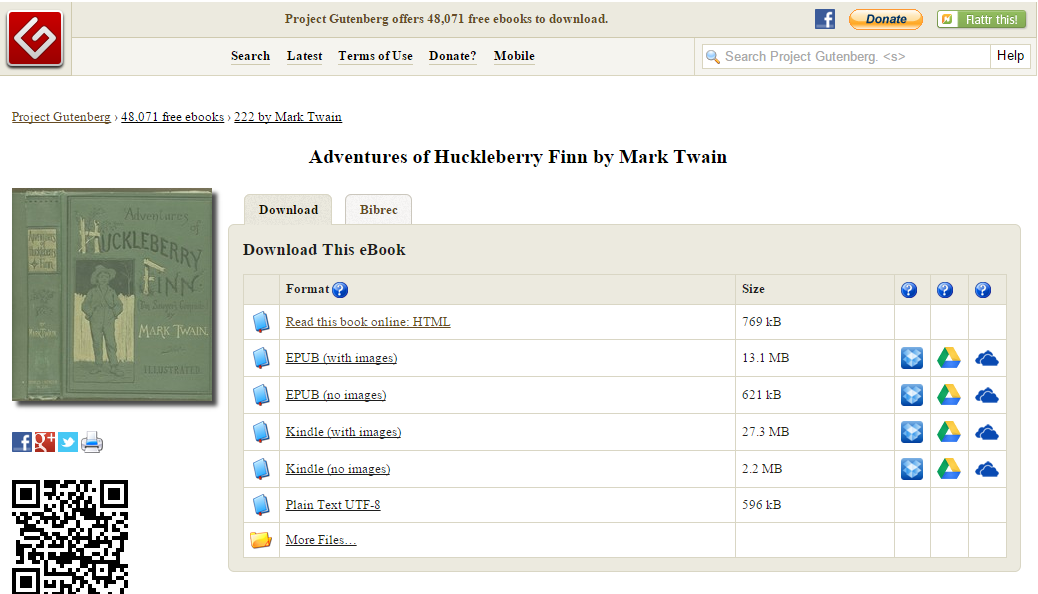Click the Help button next to search
This screenshot has width=1038, height=594.
tap(1010, 56)
